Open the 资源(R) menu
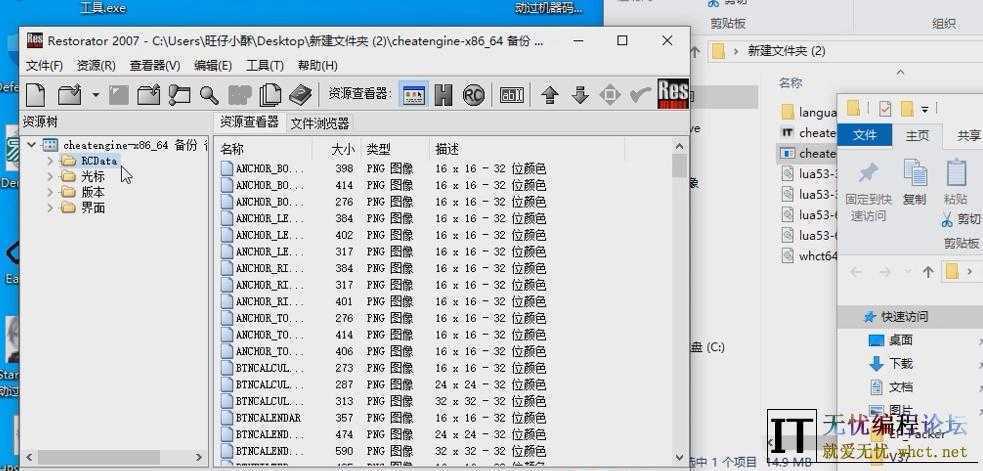Image resolution: width=983 pixels, height=471 pixels. [96, 65]
